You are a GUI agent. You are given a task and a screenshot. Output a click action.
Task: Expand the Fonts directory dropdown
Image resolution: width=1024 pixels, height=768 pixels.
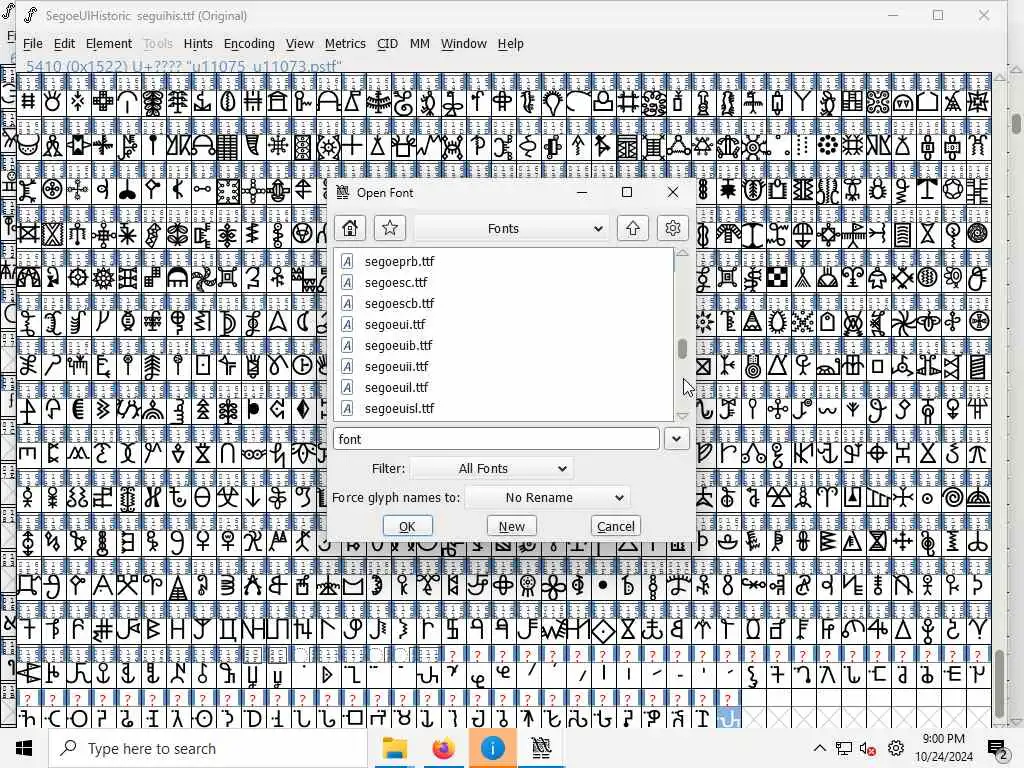pyautogui.click(x=512, y=228)
